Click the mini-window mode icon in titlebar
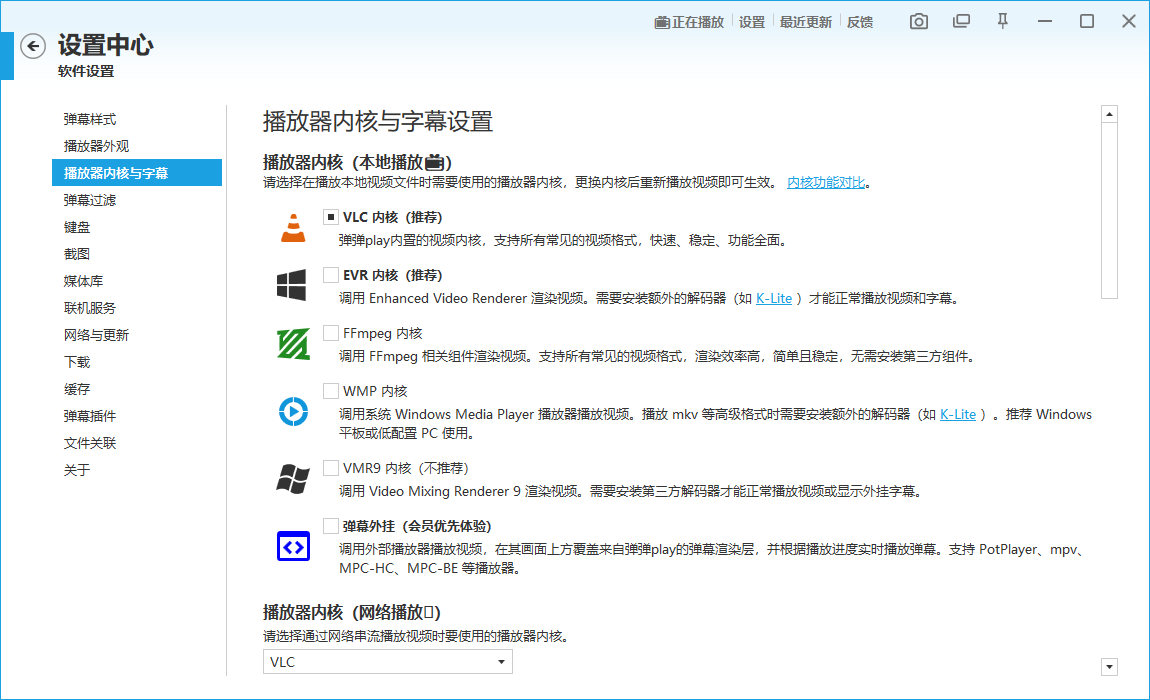This screenshot has height=700, width=1150. pyautogui.click(x=960, y=20)
